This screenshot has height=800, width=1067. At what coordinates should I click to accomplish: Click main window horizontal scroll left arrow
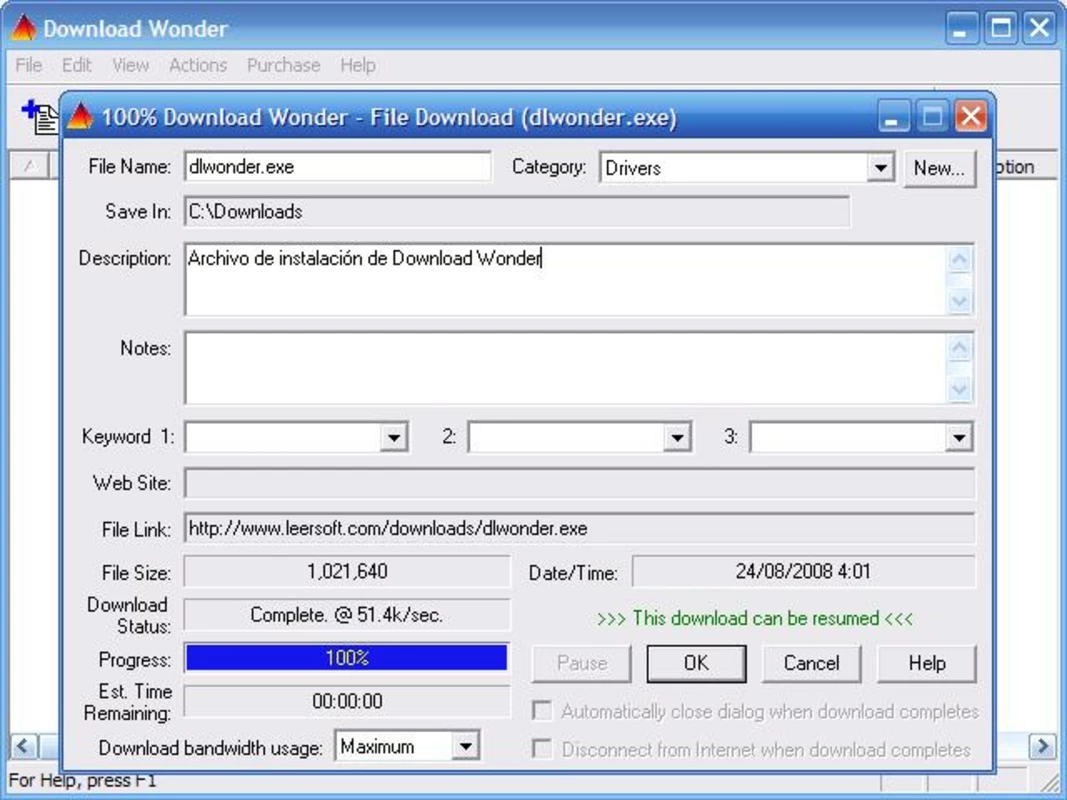23,746
